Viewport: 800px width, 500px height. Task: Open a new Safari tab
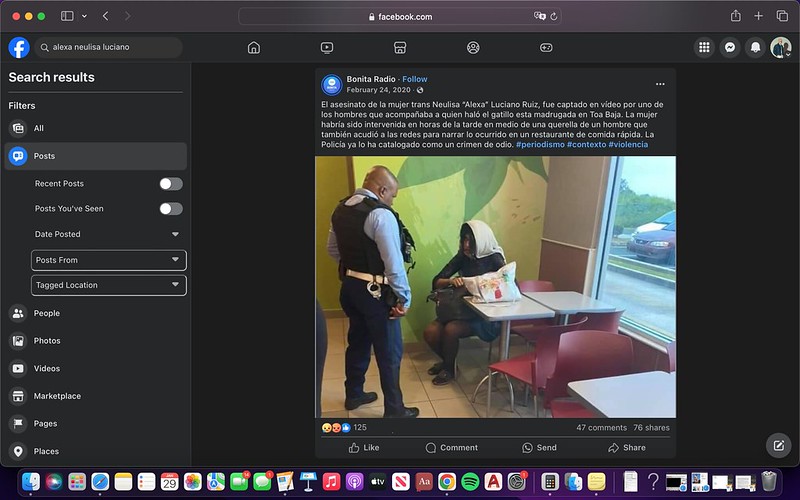coord(759,16)
